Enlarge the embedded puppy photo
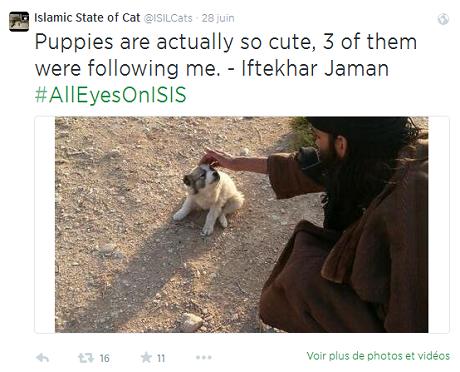Image resolution: width=460 pixels, height=372 pixels. tap(242, 224)
